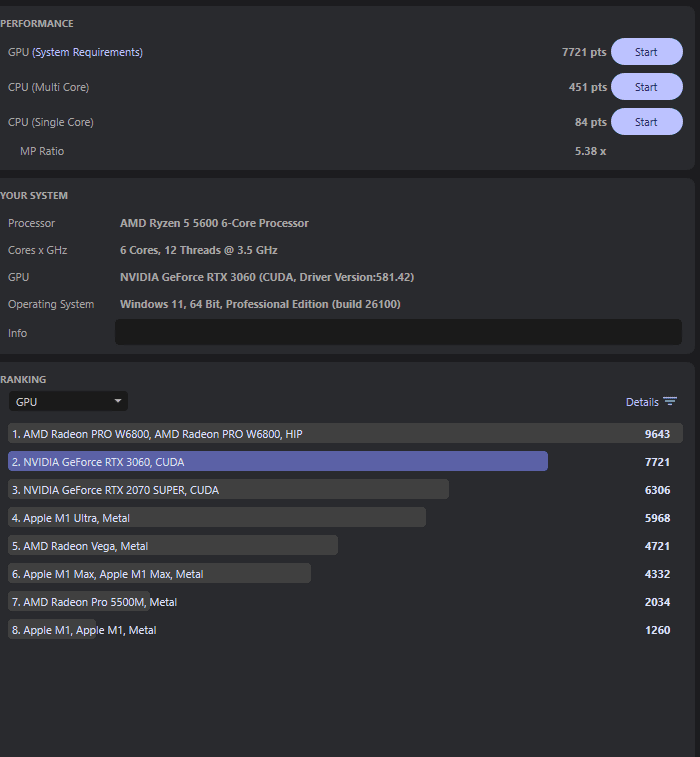Start the CPU Multi Core test

[x=646, y=87]
